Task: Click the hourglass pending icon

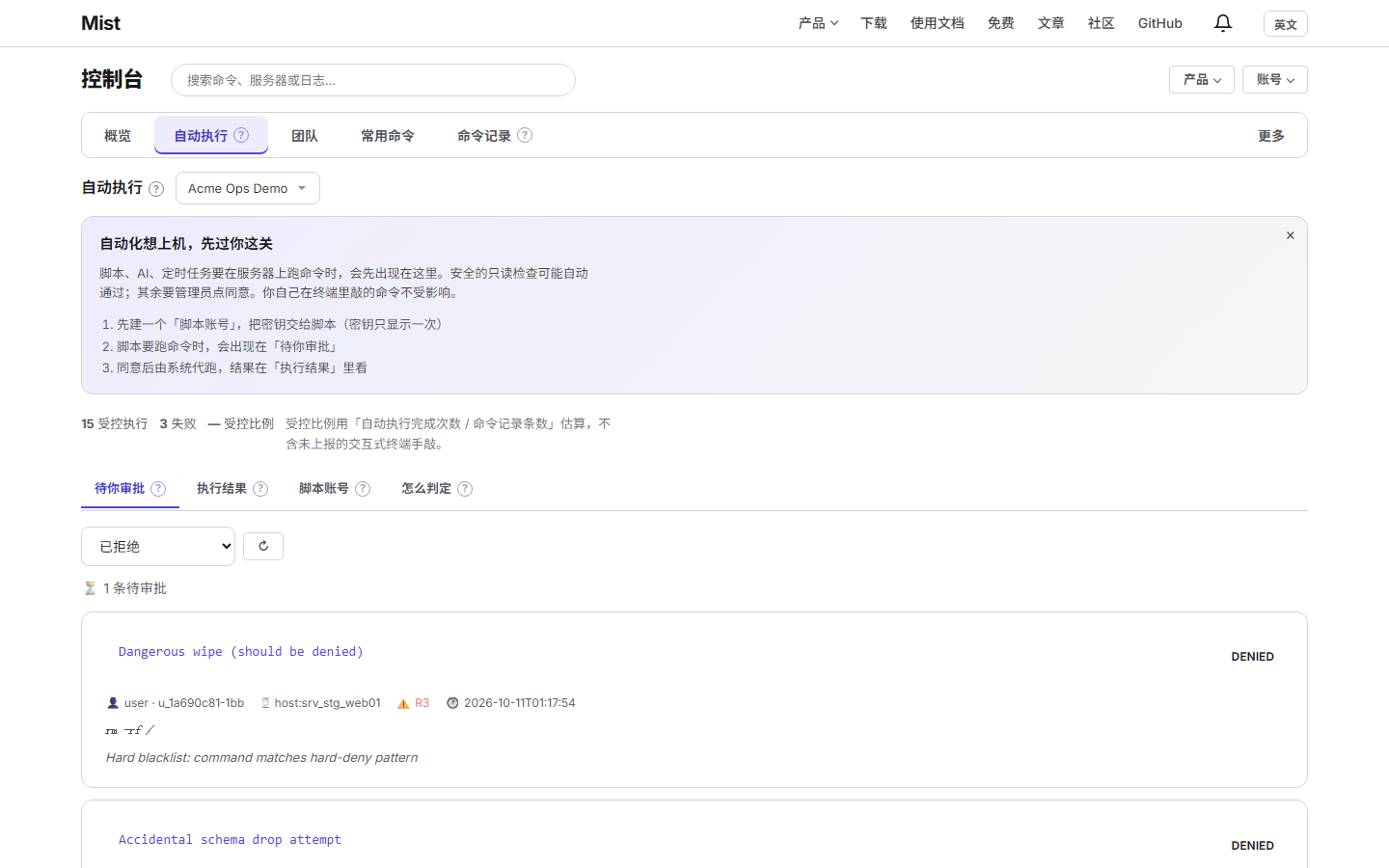Action: tap(90, 588)
